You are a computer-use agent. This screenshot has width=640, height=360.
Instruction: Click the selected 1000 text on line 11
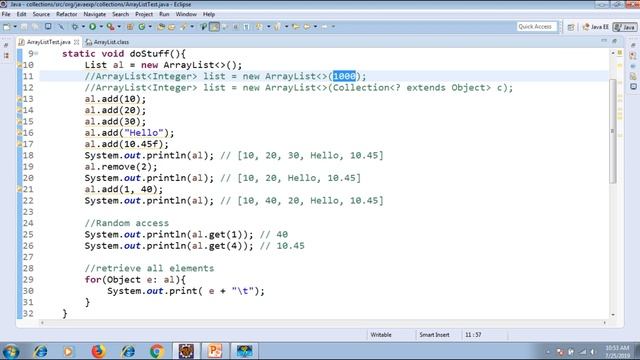(344, 76)
